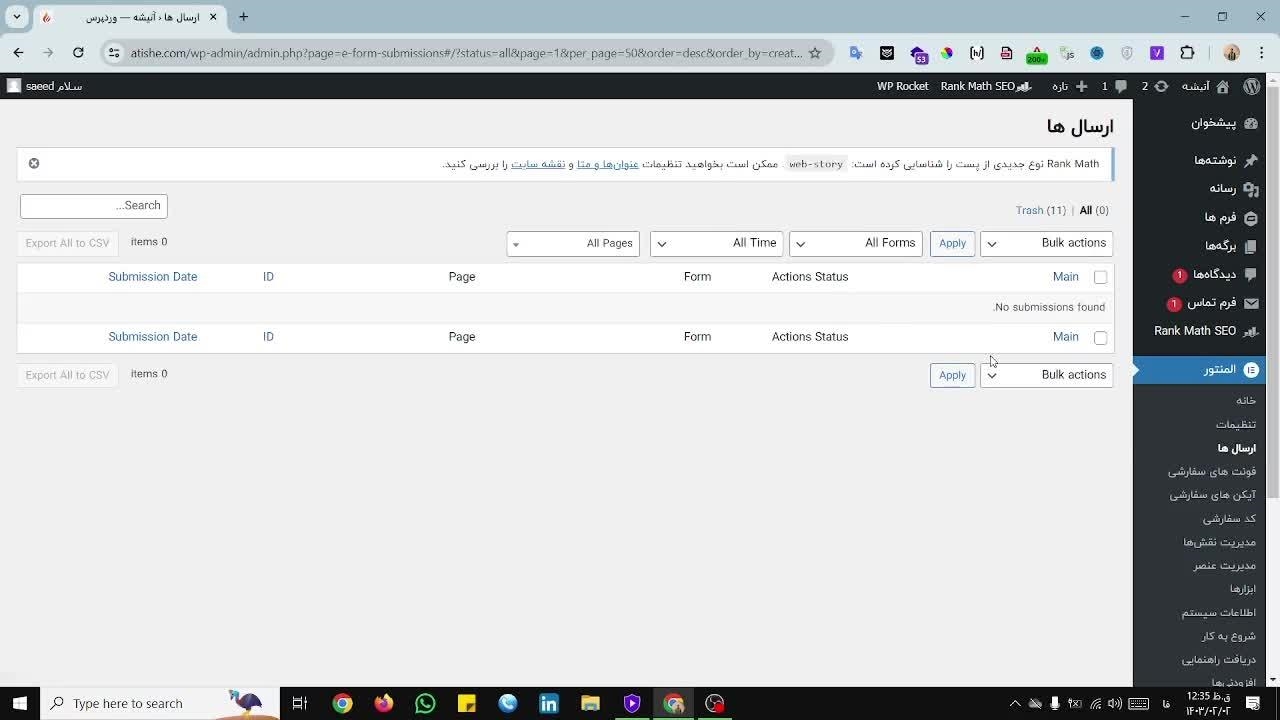
Task: Open the comments bubble icon in admin bar
Action: (1121, 86)
